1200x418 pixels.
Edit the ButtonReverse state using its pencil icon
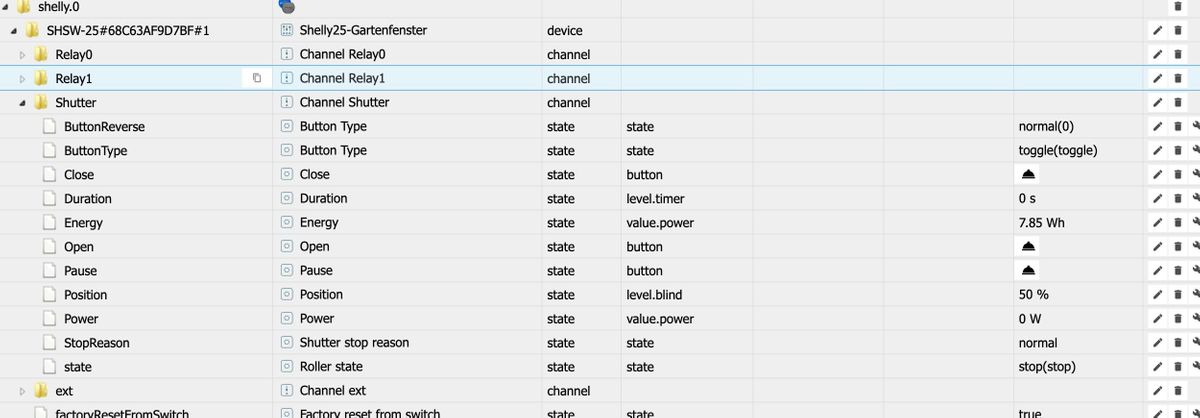(x=1157, y=126)
